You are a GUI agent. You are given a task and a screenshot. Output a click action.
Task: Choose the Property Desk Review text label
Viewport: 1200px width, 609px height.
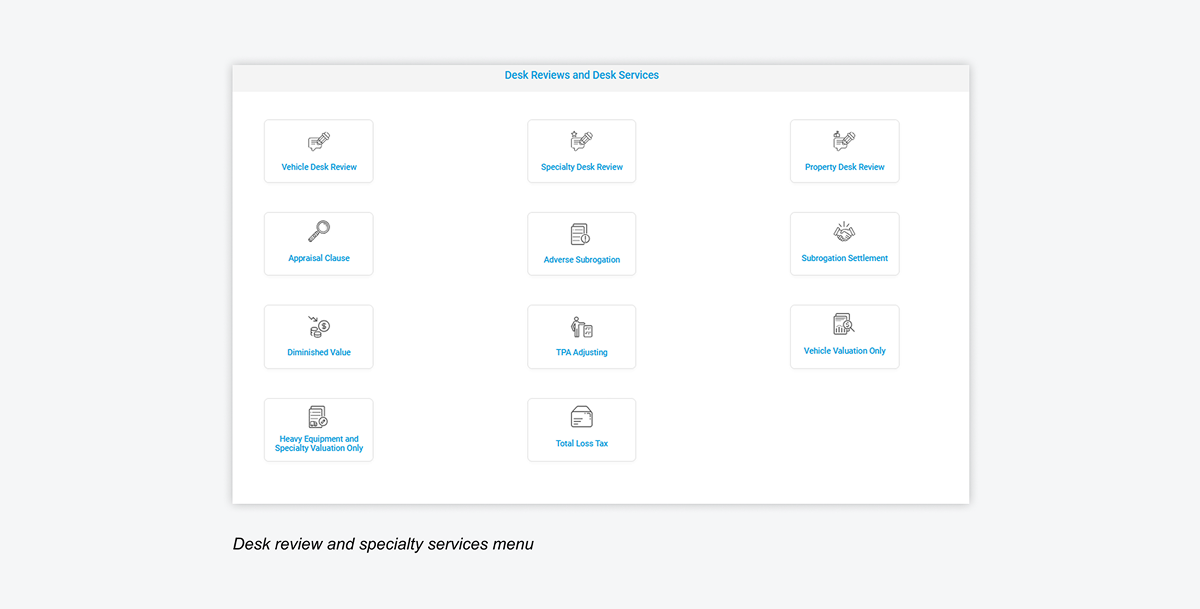[844, 167]
